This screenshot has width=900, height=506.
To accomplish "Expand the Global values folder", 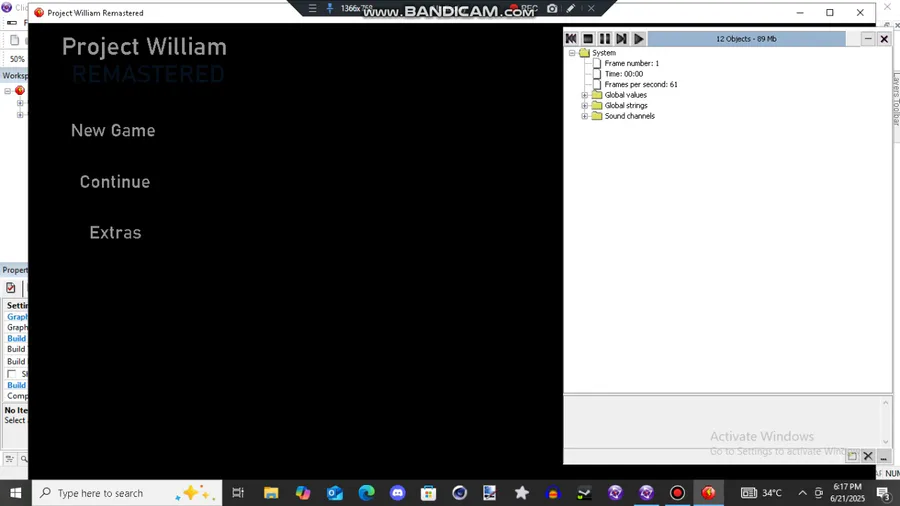I will (585, 95).
